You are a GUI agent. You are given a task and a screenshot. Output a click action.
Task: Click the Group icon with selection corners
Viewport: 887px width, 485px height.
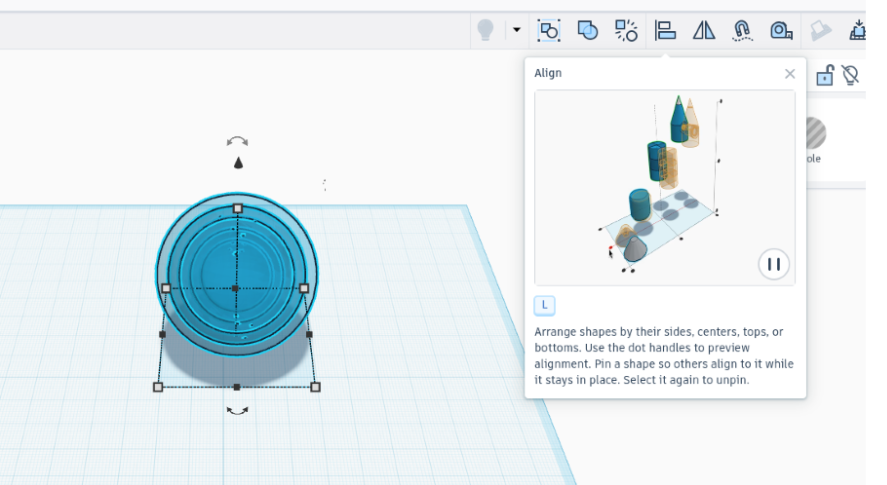point(549,30)
